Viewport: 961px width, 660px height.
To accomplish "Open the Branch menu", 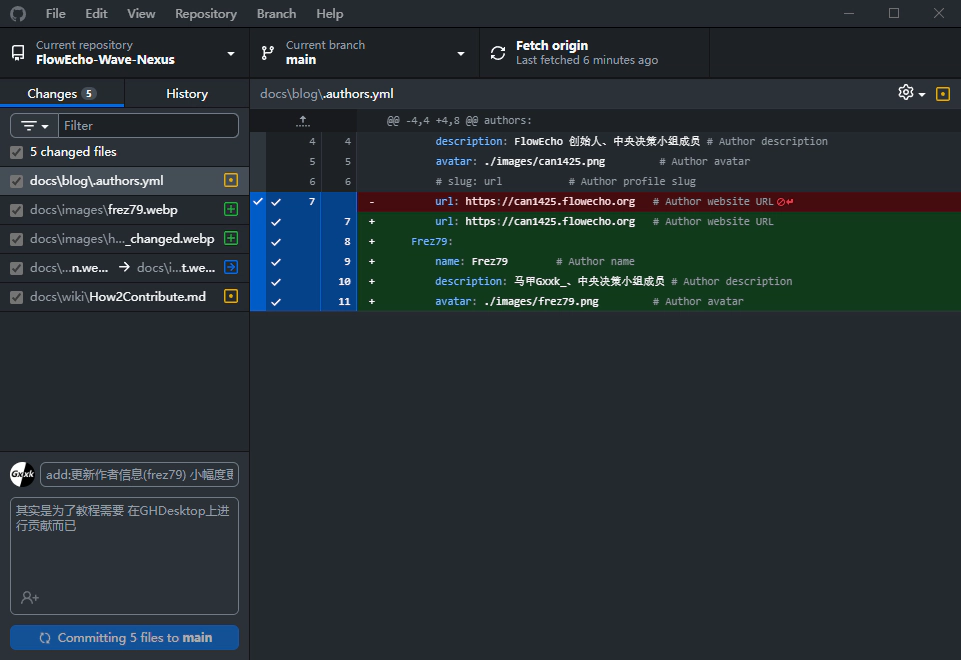I will pyautogui.click(x=276, y=14).
